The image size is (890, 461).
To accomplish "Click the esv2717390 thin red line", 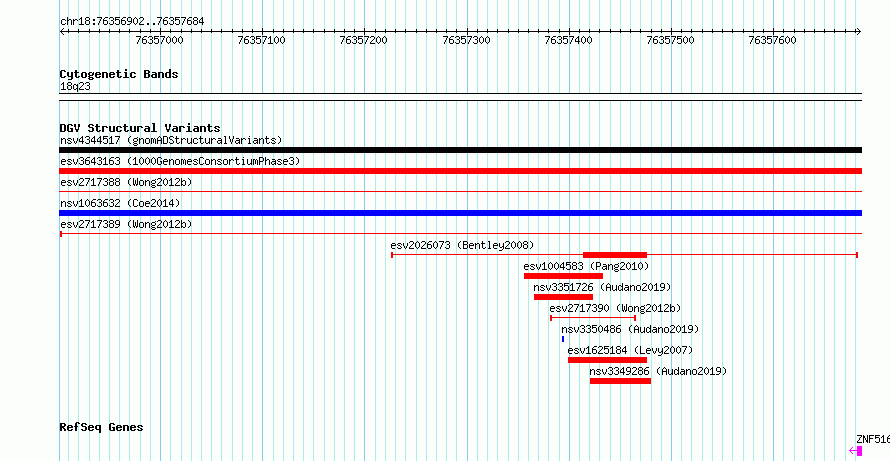I will click(x=593, y=318).
